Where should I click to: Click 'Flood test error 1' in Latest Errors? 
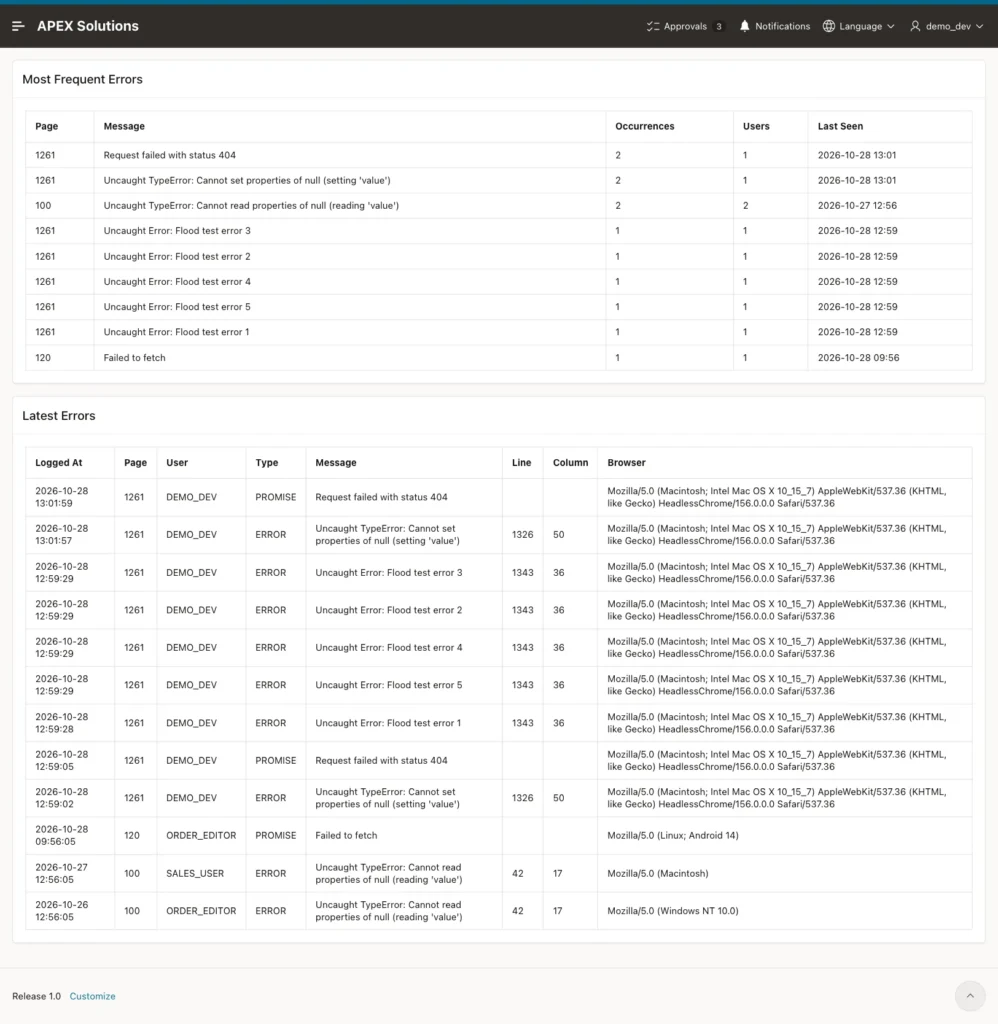pyautogui.click(x=388, y=723)
